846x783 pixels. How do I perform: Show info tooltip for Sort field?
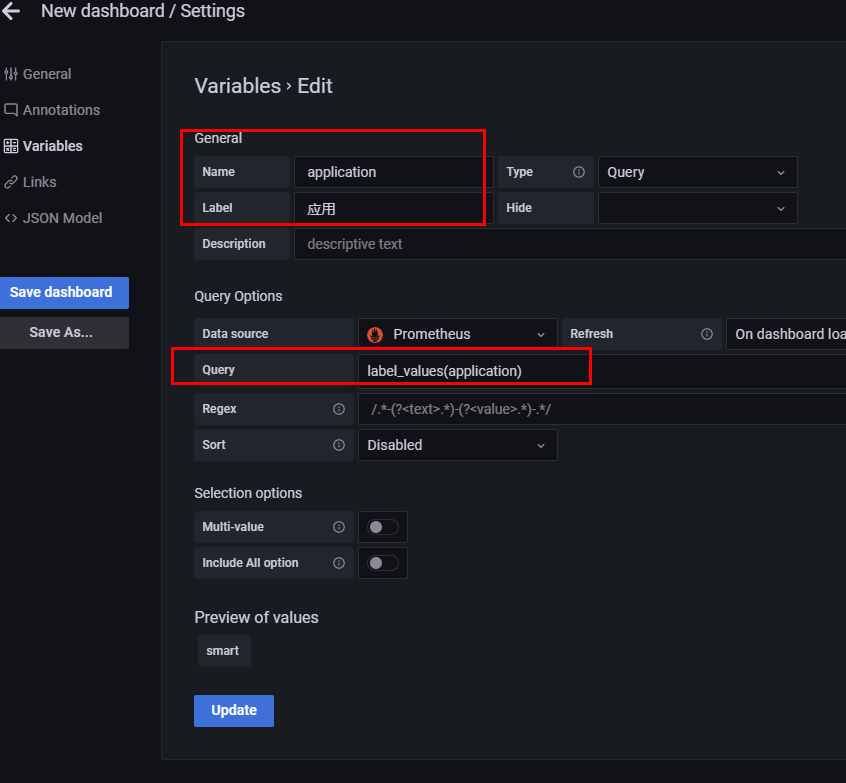[x=339, y=445]
